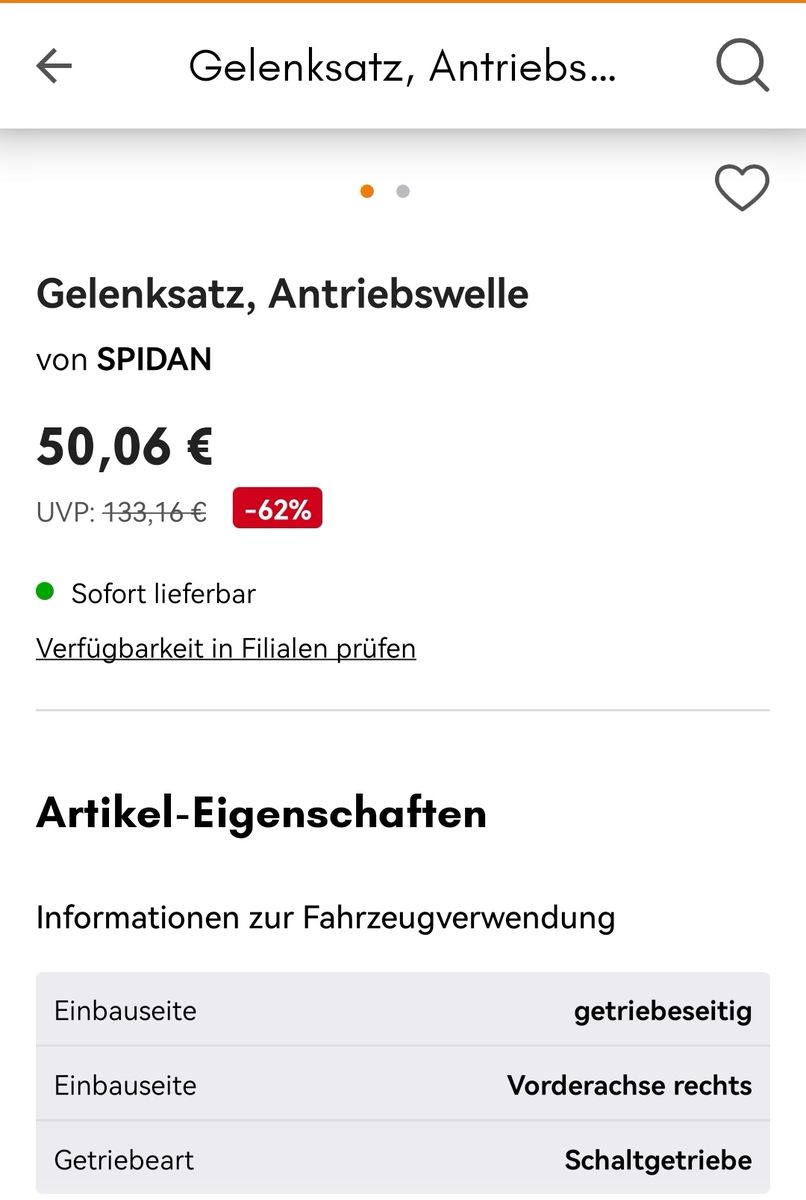Viewport: 806px width, 1200px height.
Task: Tap the truncated header title "Gelenksatz, Antriebs…"
Action: coord(402,66)
